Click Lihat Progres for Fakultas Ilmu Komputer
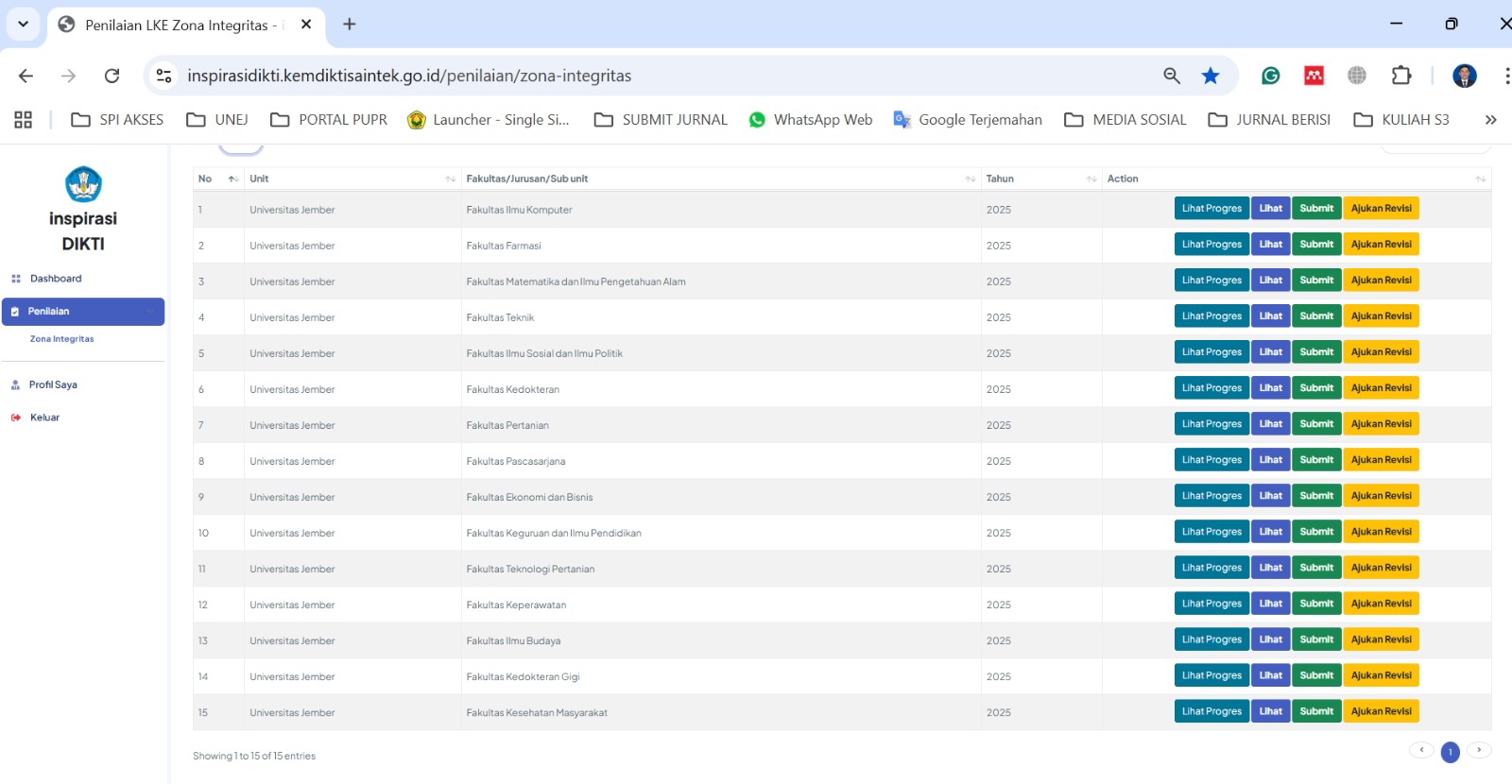Viewport: 1512px width, 784px height. pyautogui.click(x=1211, y=209)
